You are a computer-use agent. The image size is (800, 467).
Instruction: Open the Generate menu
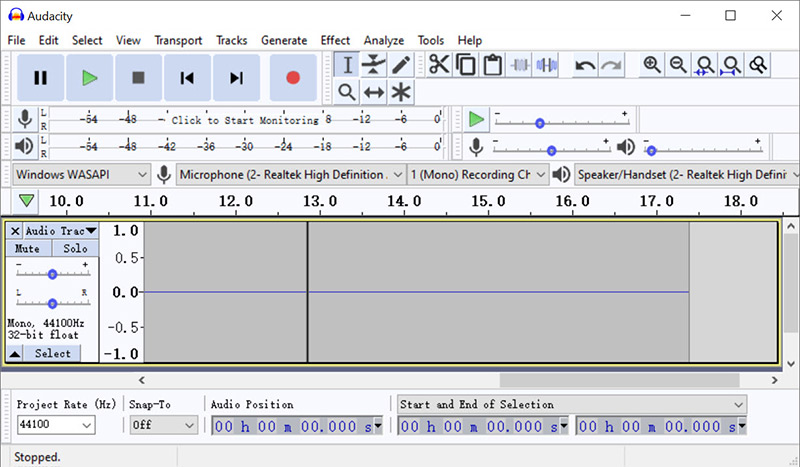coord(284,40)
